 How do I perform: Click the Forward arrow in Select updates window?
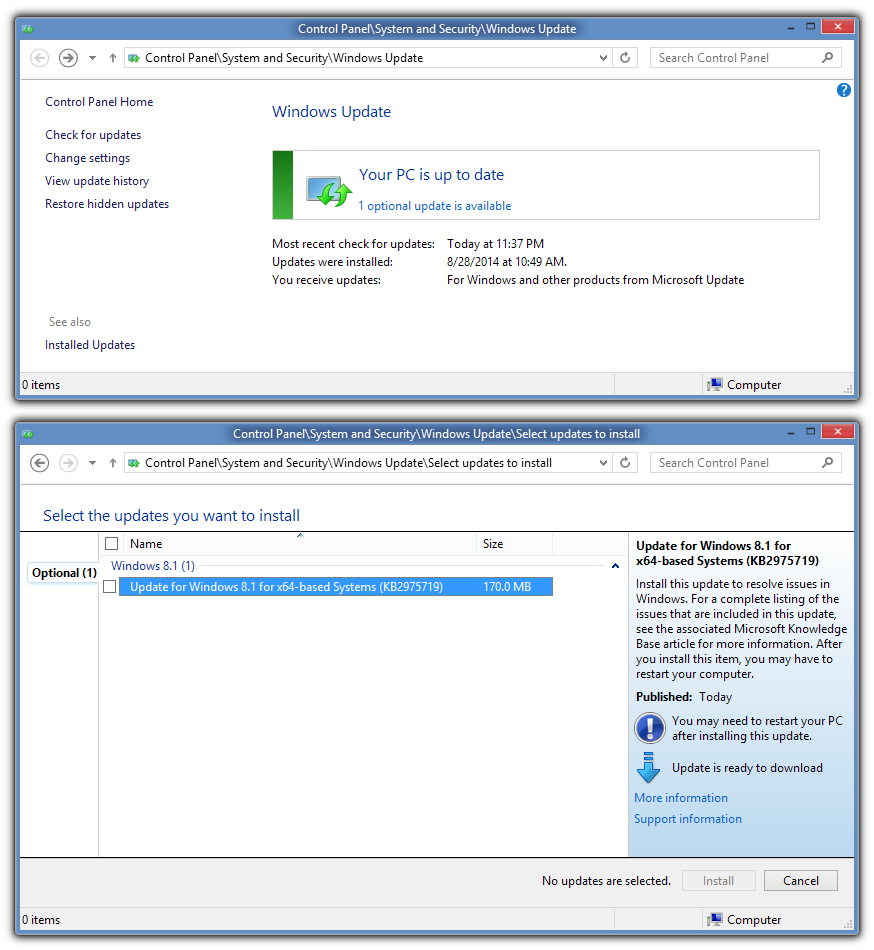[68, 463]
